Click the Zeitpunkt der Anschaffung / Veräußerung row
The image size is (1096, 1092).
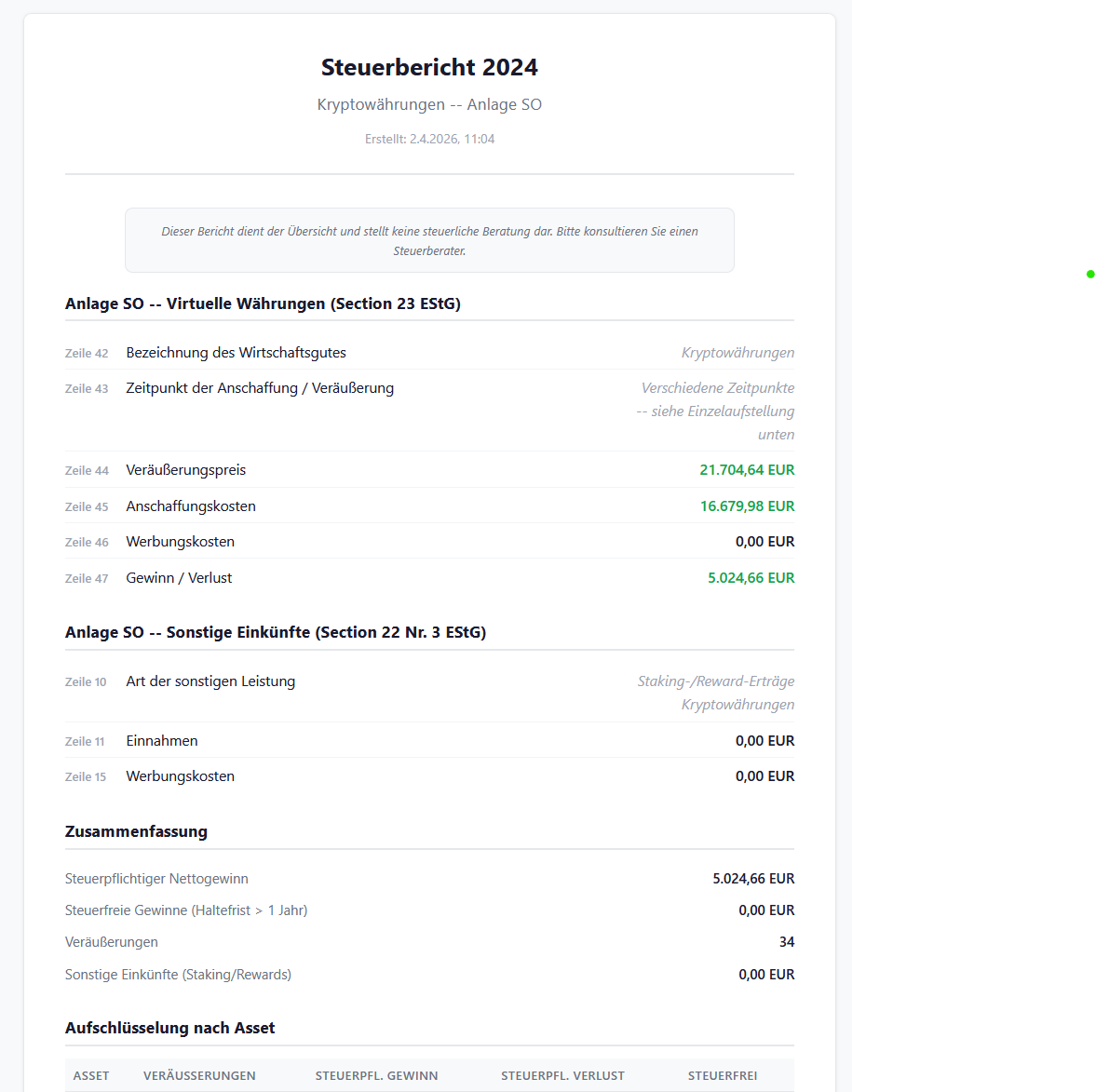click(260, 388)
